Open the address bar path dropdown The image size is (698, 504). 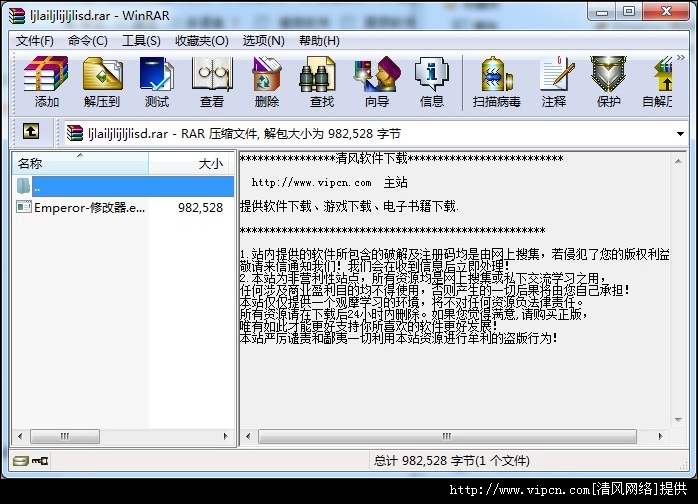coord(680,134)
